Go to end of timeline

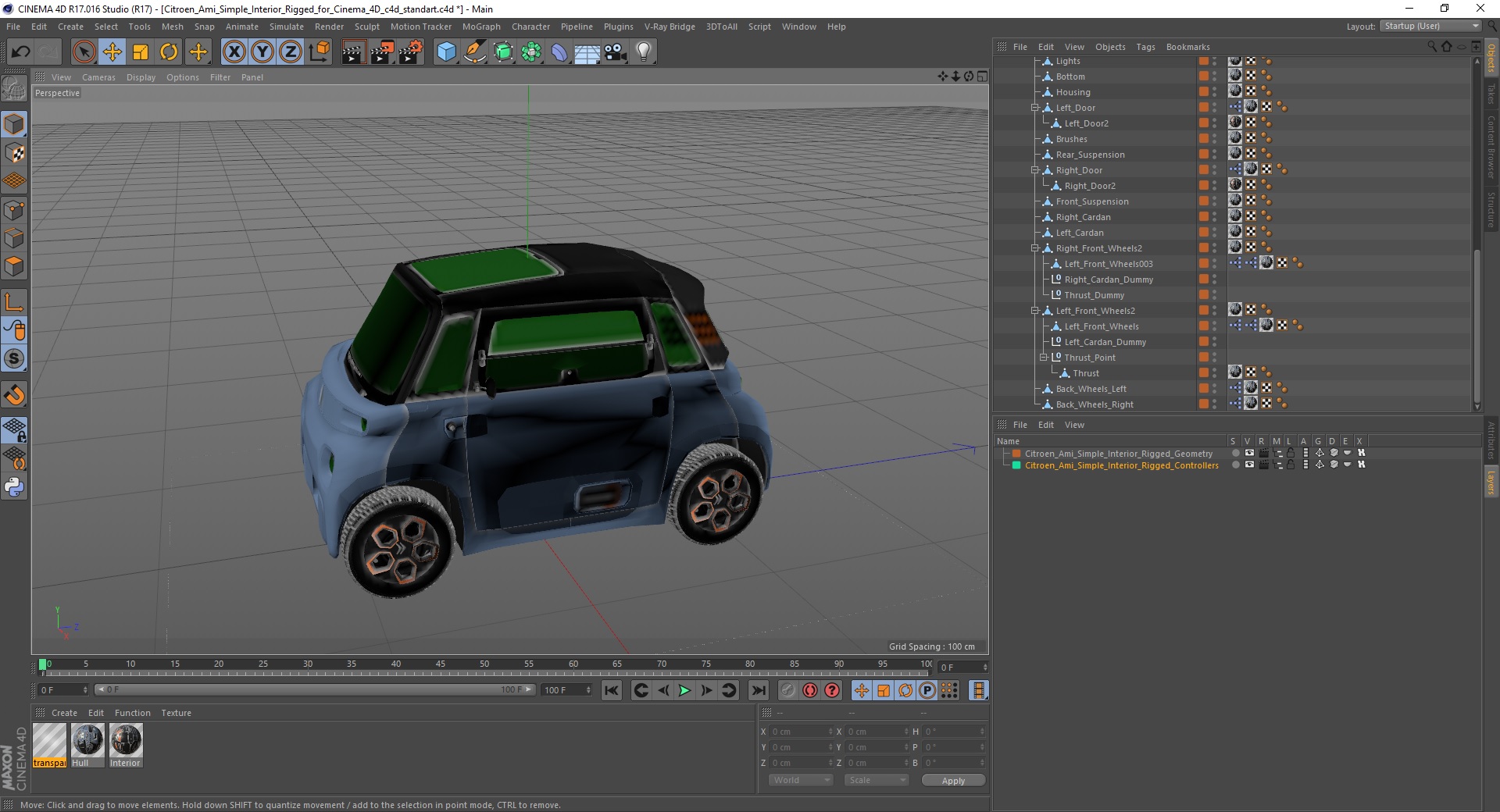coord(758,690)
